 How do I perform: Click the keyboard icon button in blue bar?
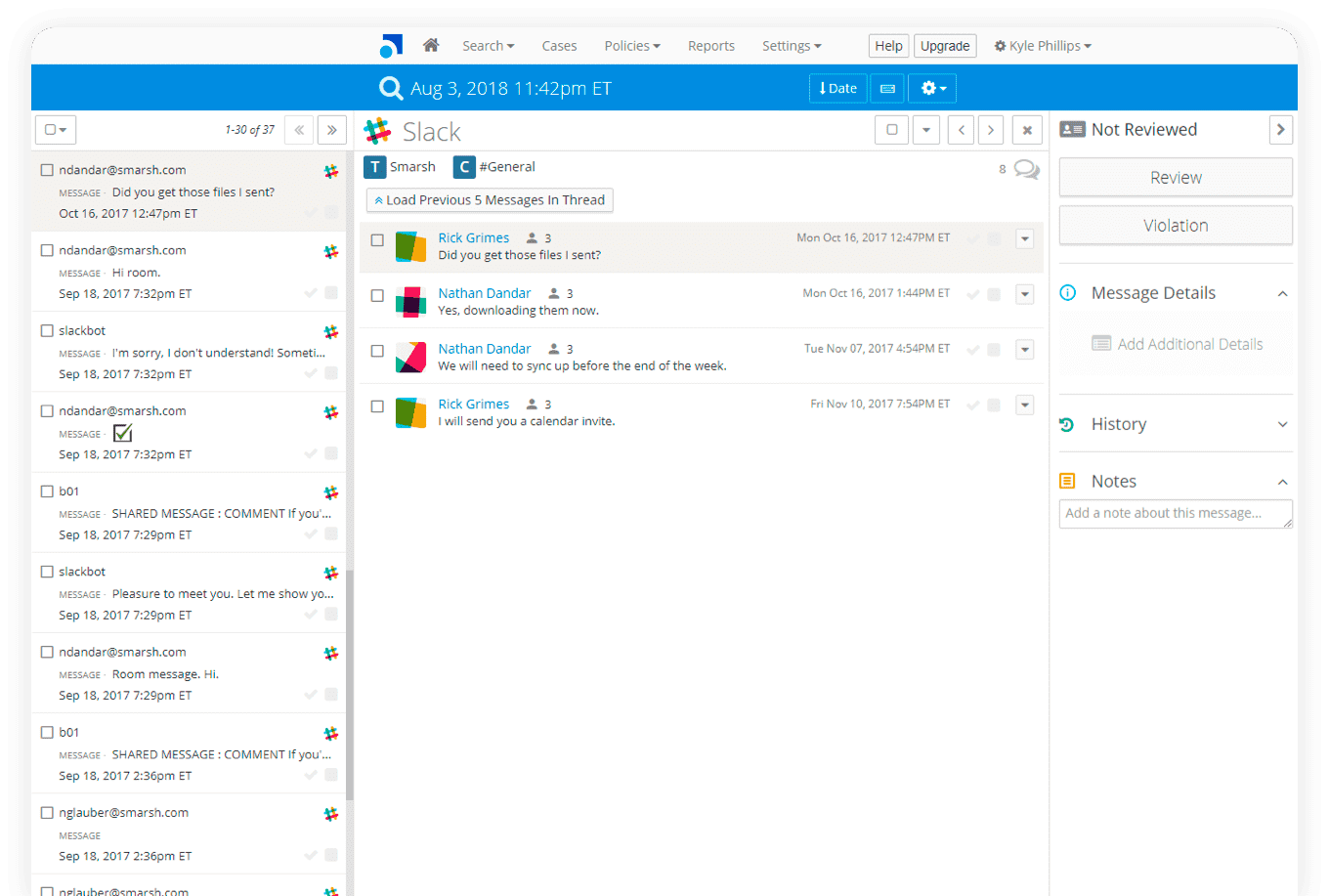point(887,88)
